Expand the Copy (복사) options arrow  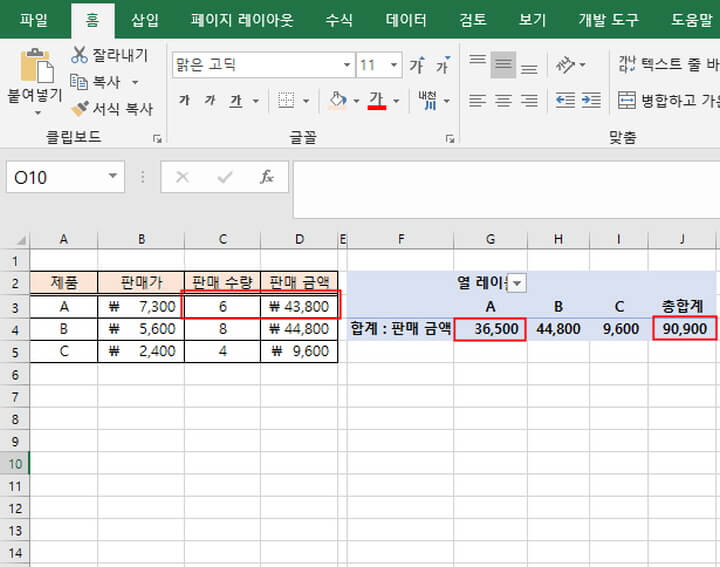tap(135, 83)
